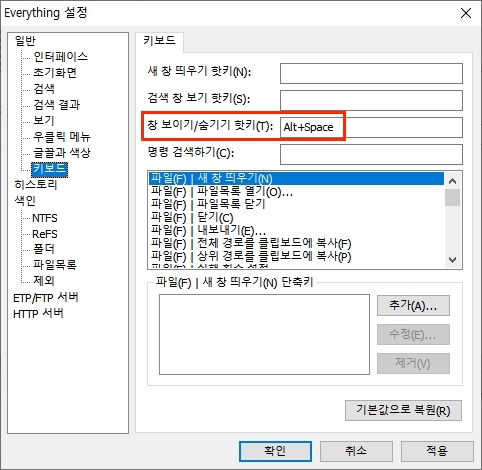The height and width of the screenshot is (470, 482).
Task: Click the command list scroll down arrow
Action: (452, 260)
